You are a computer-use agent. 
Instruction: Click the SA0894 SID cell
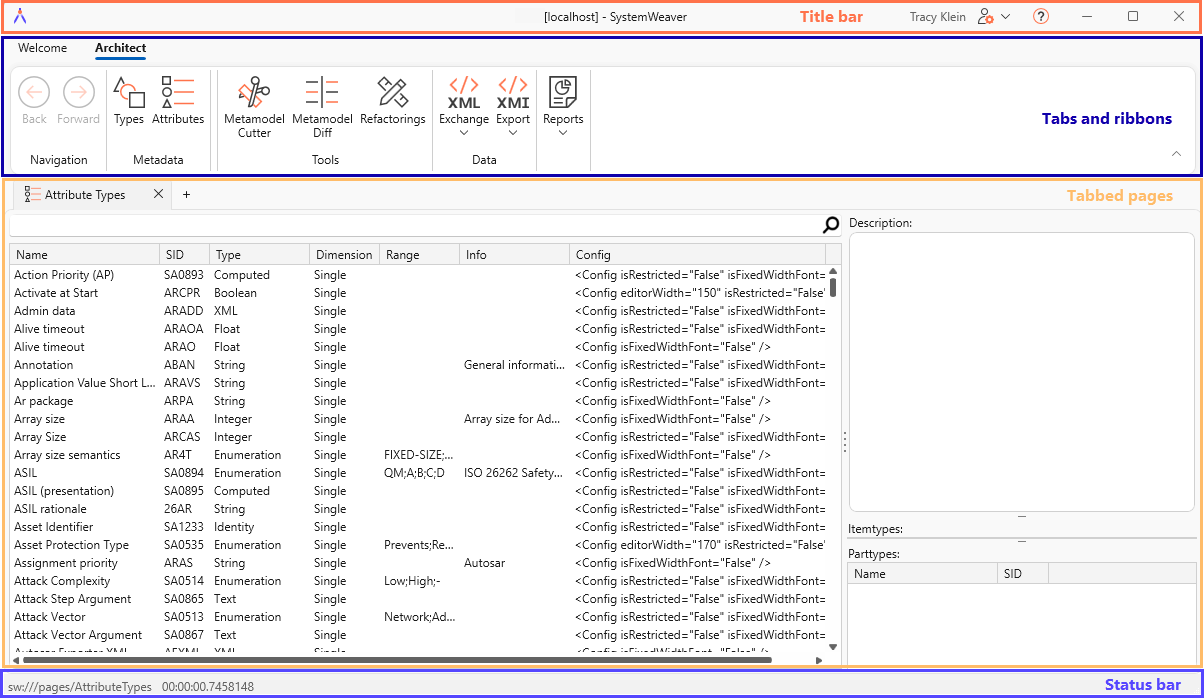(x=184, y=473)
